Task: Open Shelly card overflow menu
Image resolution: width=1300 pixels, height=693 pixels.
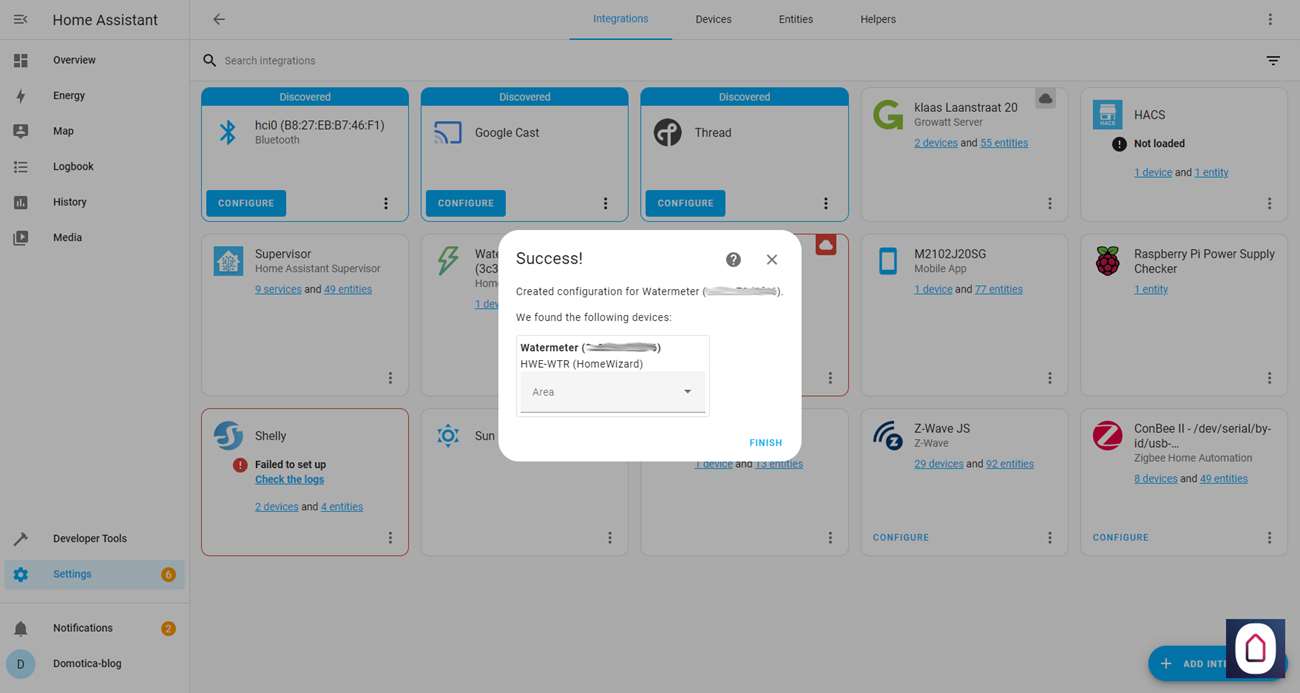Action: (x=390, y=537)
